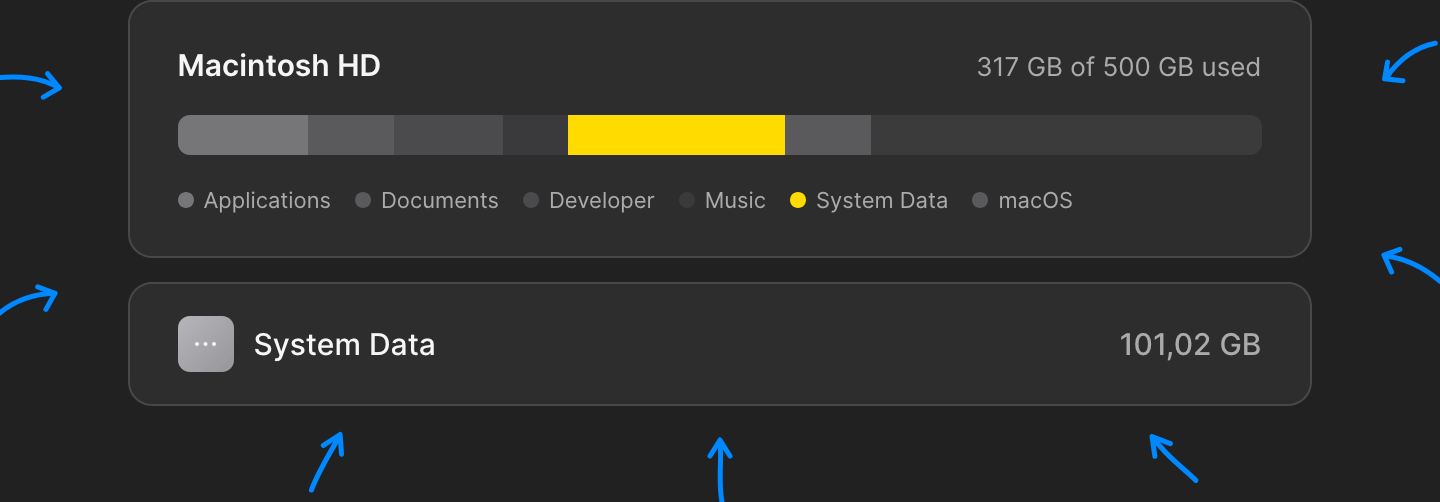Image resolution: width=1440 pixels, height=502 pixels.
Task: Select the Applications legend label
Action: click(x=267, y=201)
